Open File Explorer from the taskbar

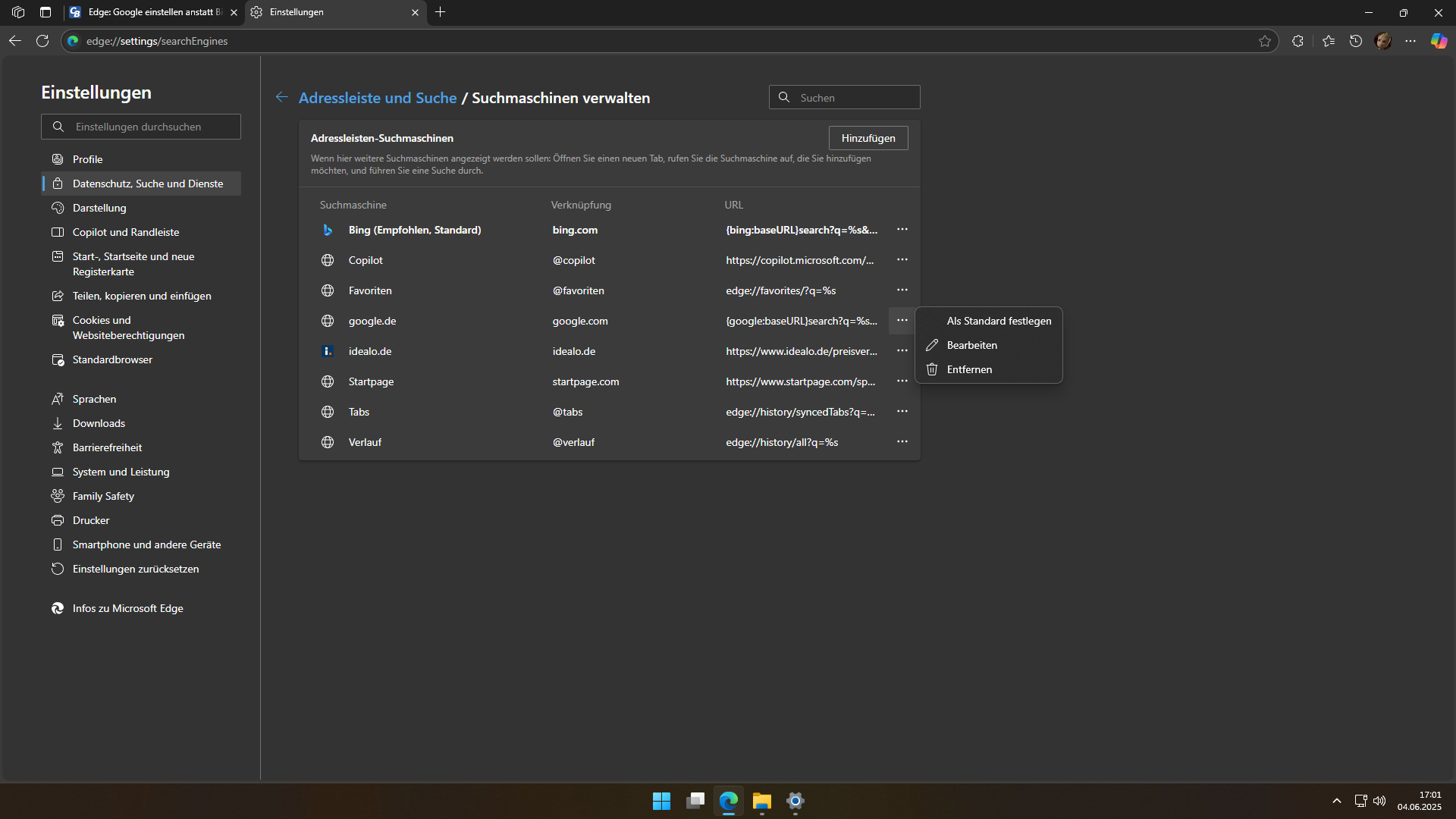761,801
